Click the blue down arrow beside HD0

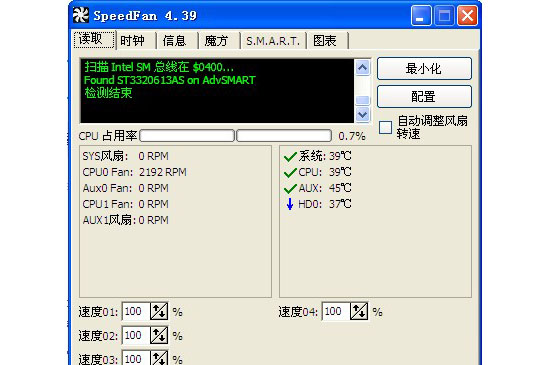click(x=290, y=204)
